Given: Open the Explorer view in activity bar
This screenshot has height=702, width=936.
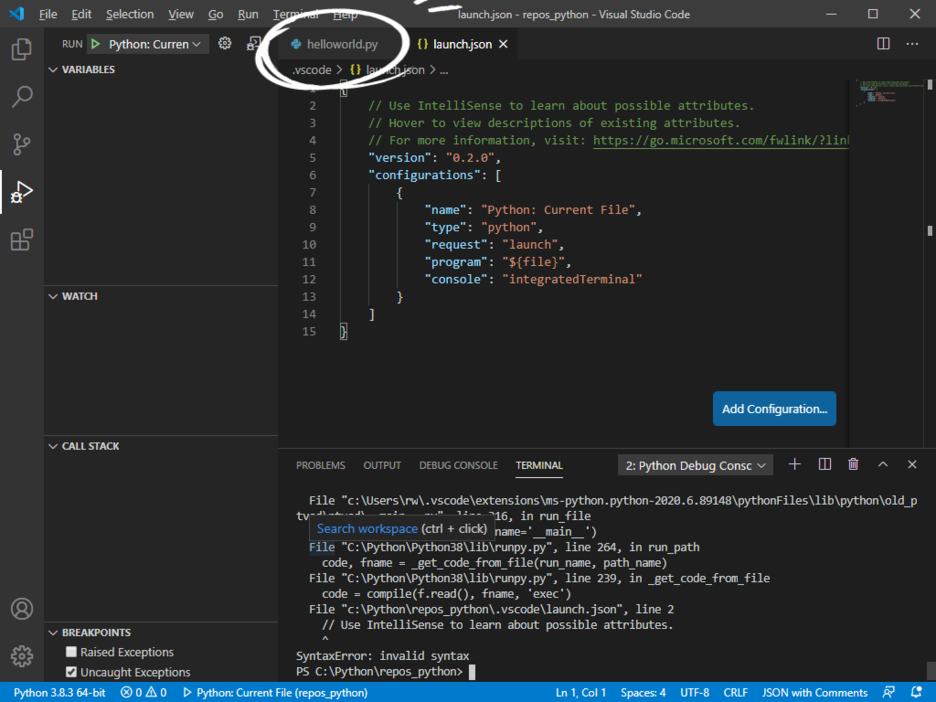Looking at the screenshot, I should coord(21,49).
